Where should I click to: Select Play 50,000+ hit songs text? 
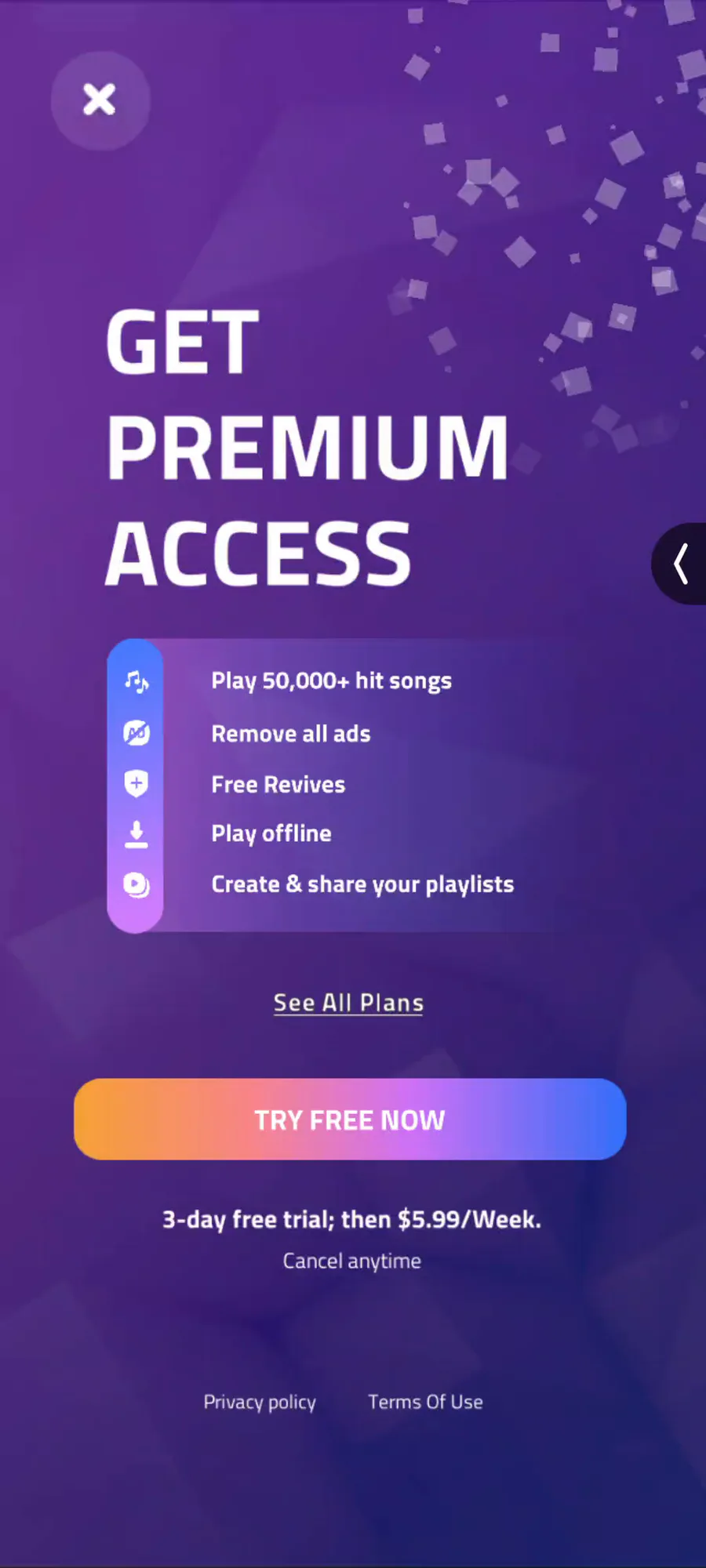coord(331,681)
